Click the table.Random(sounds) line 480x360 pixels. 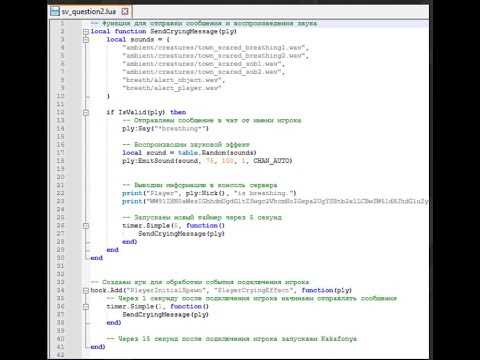point(189,153)
